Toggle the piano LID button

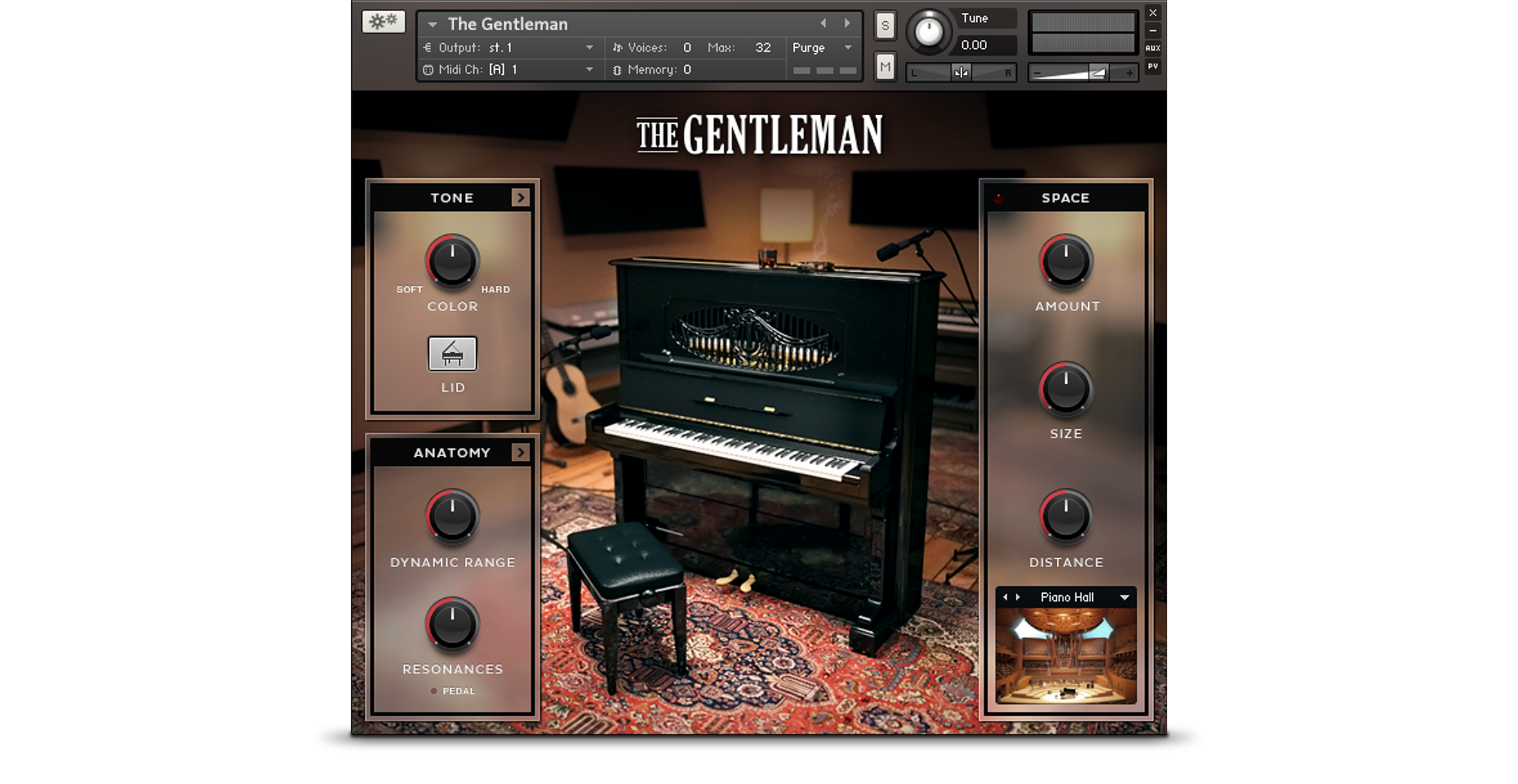tap(453, 354)
